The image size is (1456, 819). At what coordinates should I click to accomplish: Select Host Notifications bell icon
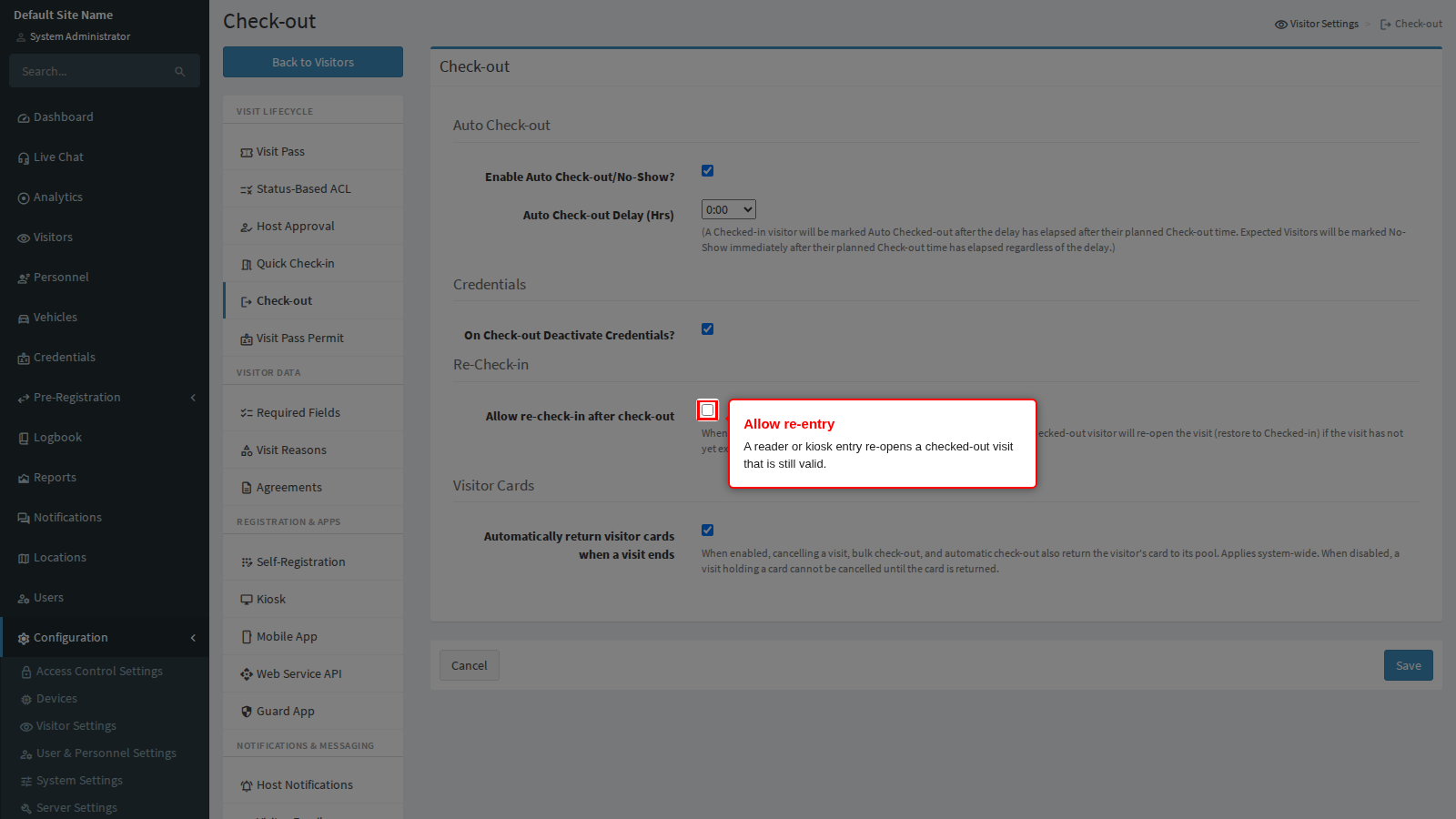click(x=247, y=785)
